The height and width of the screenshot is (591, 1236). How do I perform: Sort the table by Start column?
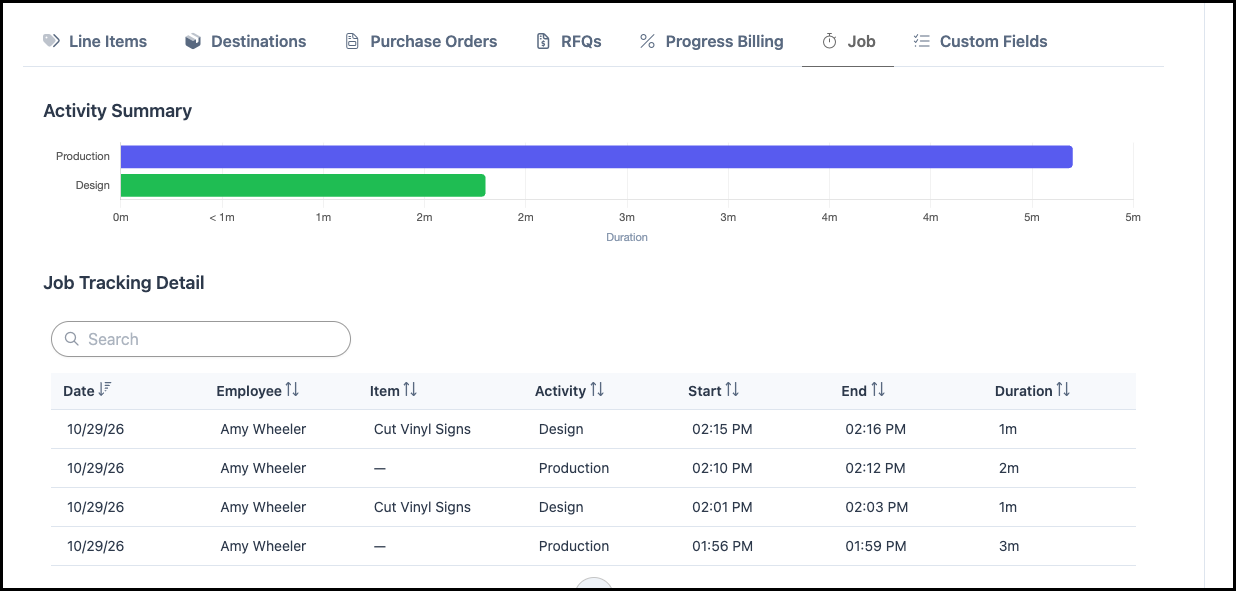(x=713, y=391)
